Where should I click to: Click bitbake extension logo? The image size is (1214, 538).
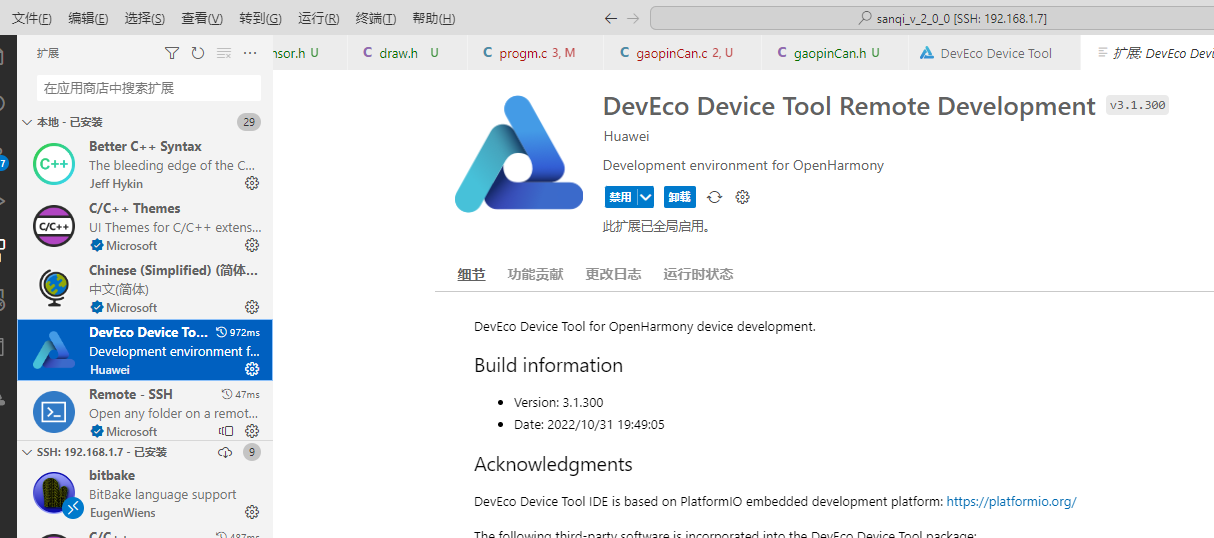[x=54, y=493]
